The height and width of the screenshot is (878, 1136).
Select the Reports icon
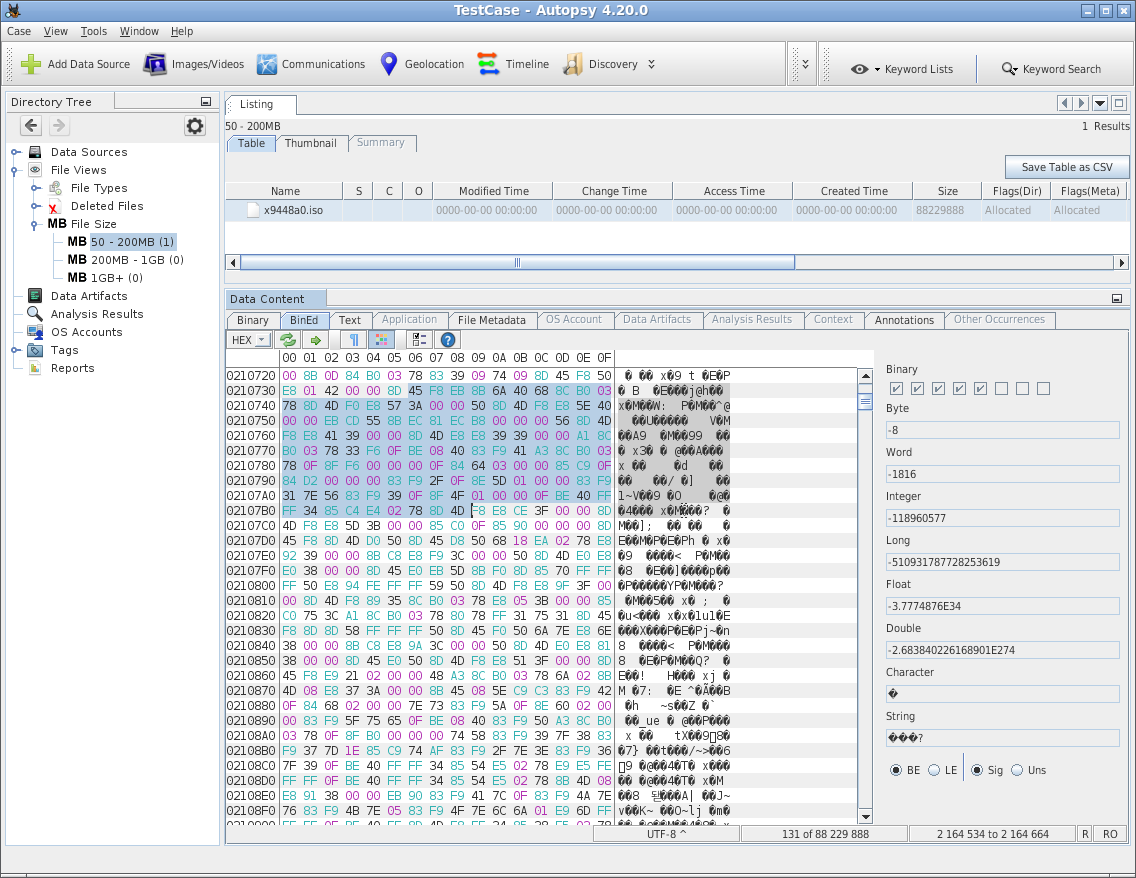tap(35, 368)
